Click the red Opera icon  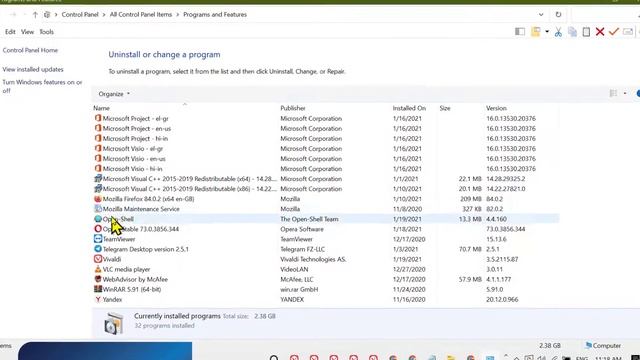coord(98,229)
